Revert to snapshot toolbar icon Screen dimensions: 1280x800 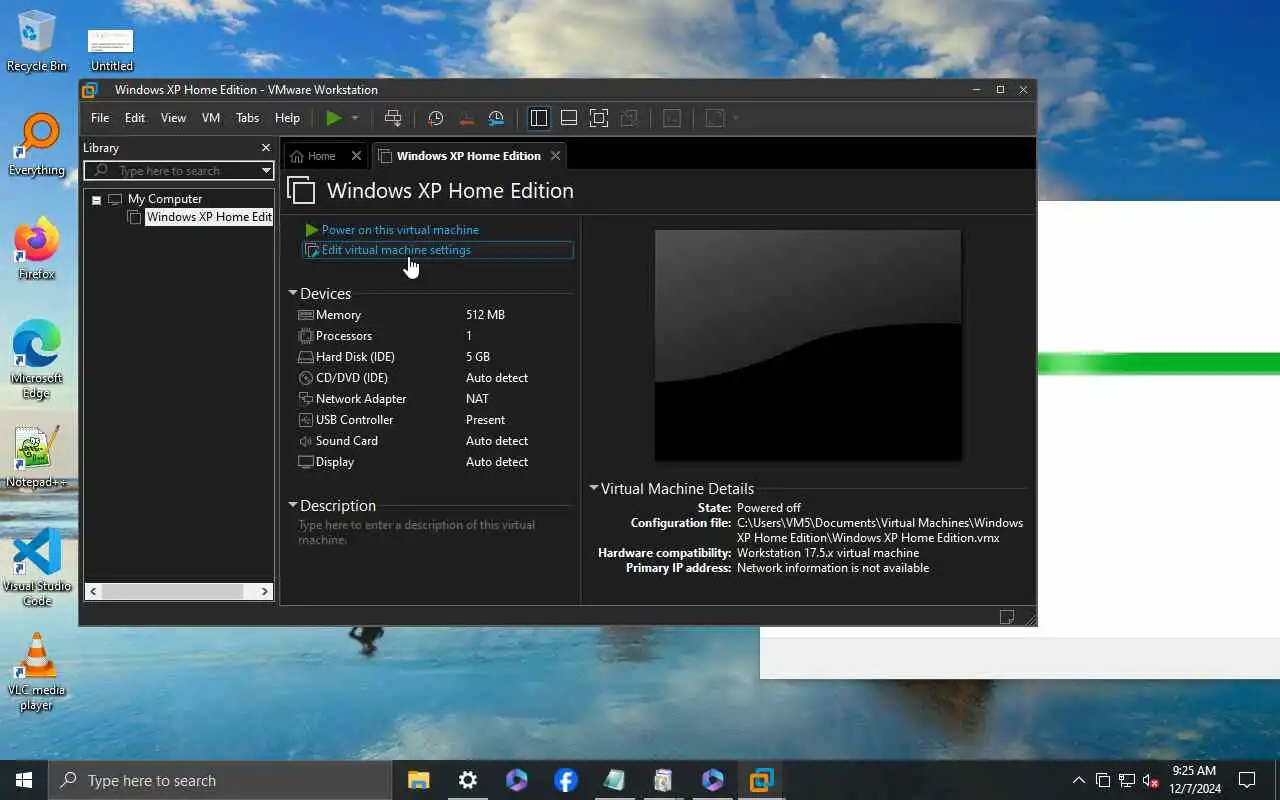pos(466,118)
